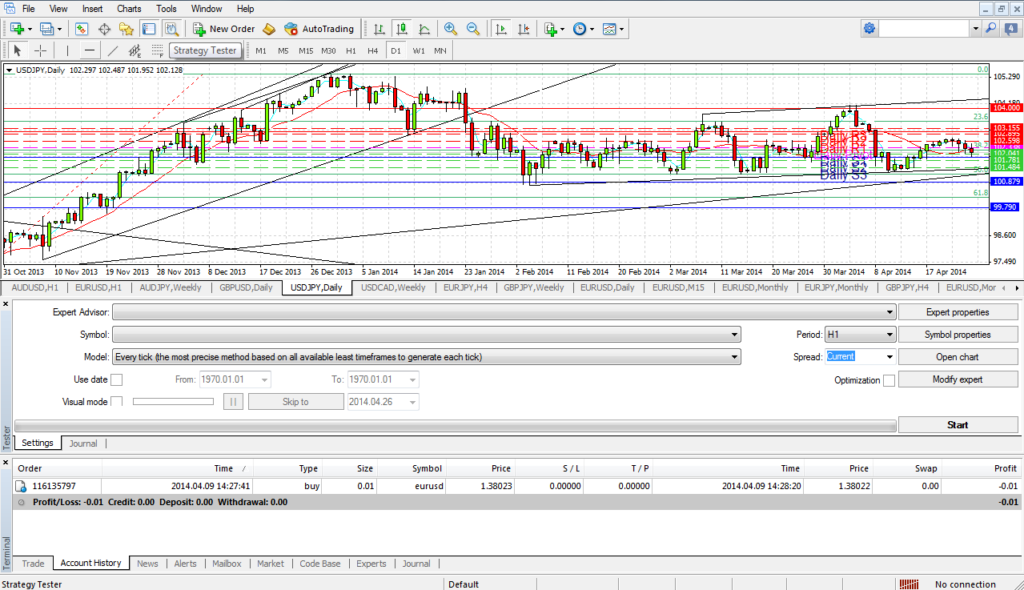Click the tester progress bar

point(455,426)
